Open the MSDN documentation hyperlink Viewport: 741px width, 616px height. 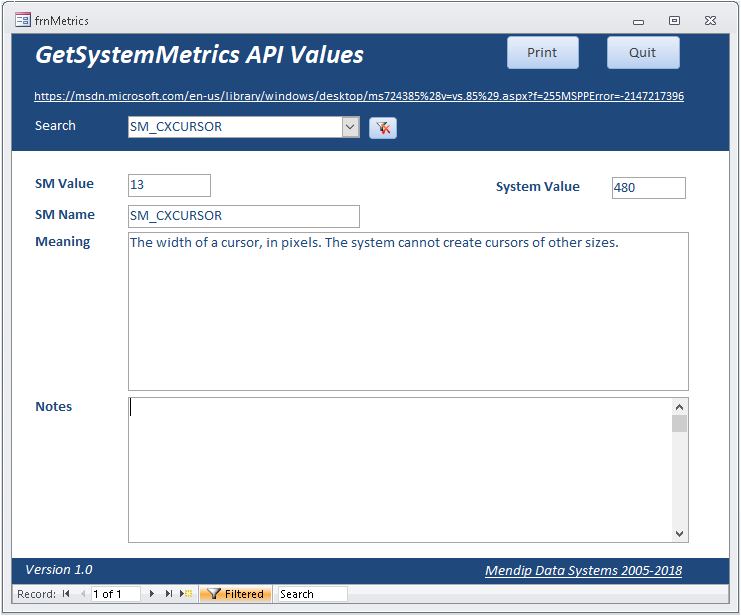coord(359,96)
